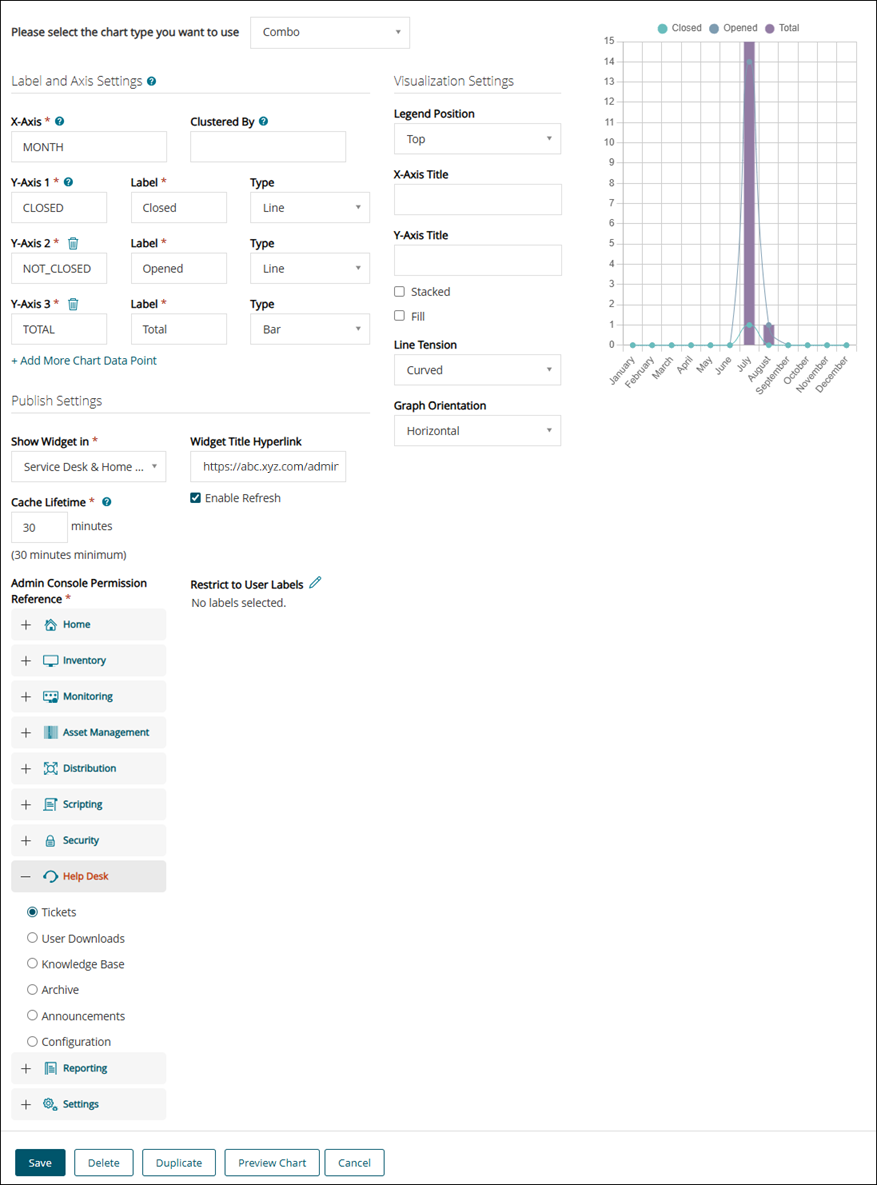Viewport: 877px width, 1185px height.
Task: Click the Distribution icon
Action: click(x=51, y=769)
